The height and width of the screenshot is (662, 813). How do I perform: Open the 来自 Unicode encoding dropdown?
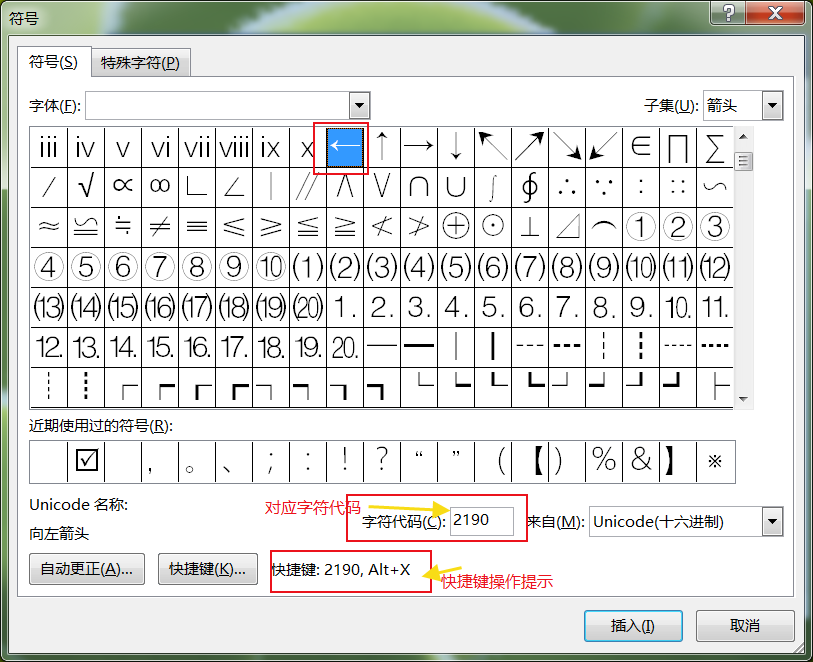tap(771, 521)
